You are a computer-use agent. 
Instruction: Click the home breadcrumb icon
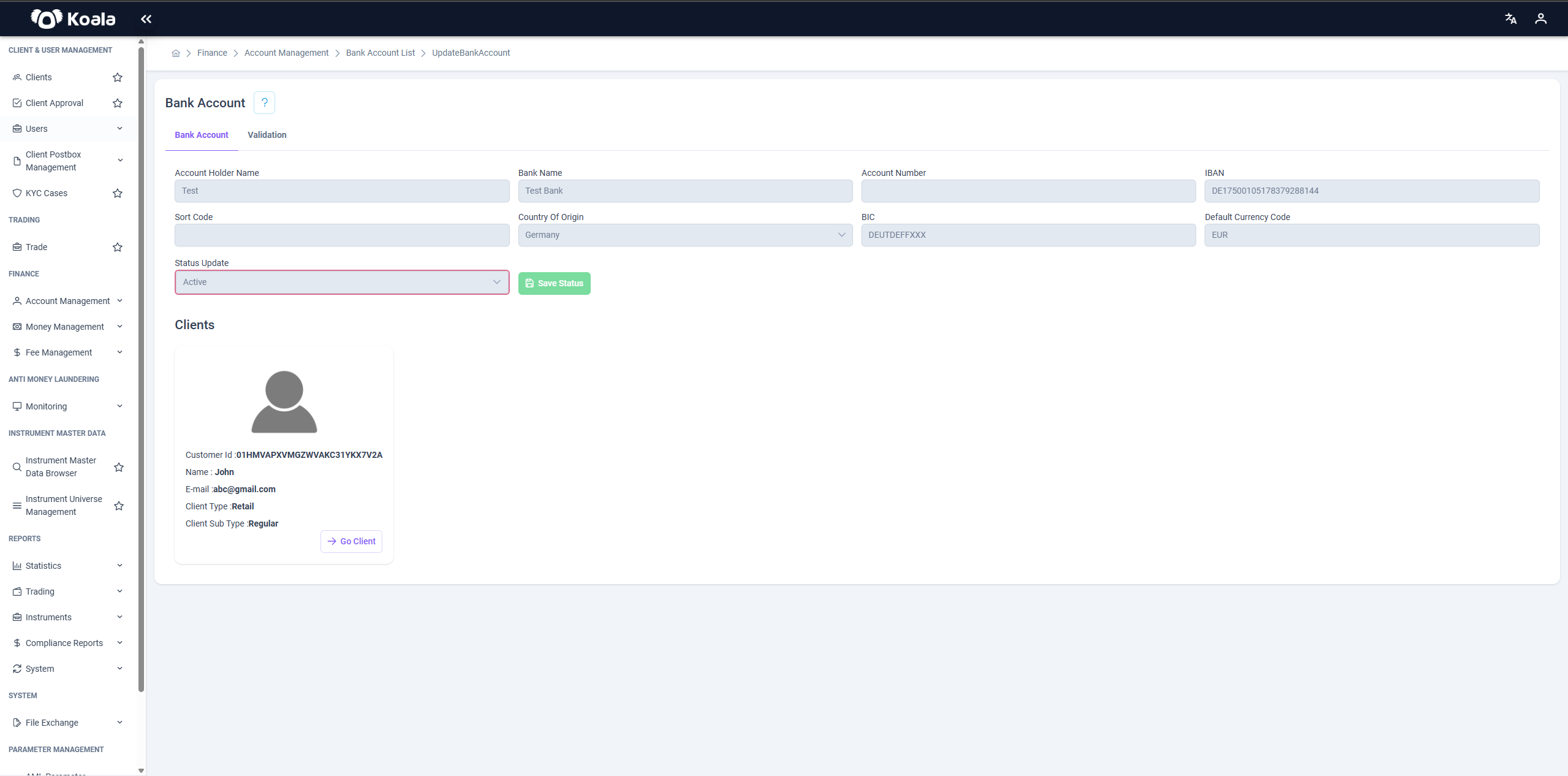176,53
